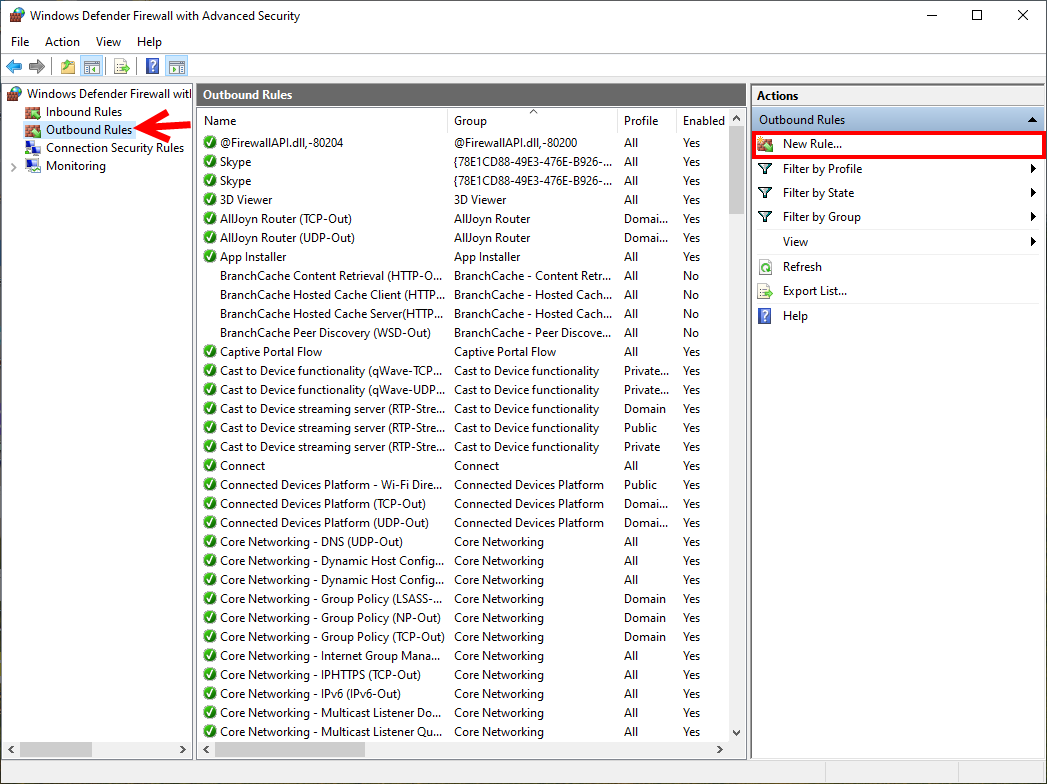Collapse the Outbound Rules actions section
The image size is (1047, 784).
[x=1032, y=120]
